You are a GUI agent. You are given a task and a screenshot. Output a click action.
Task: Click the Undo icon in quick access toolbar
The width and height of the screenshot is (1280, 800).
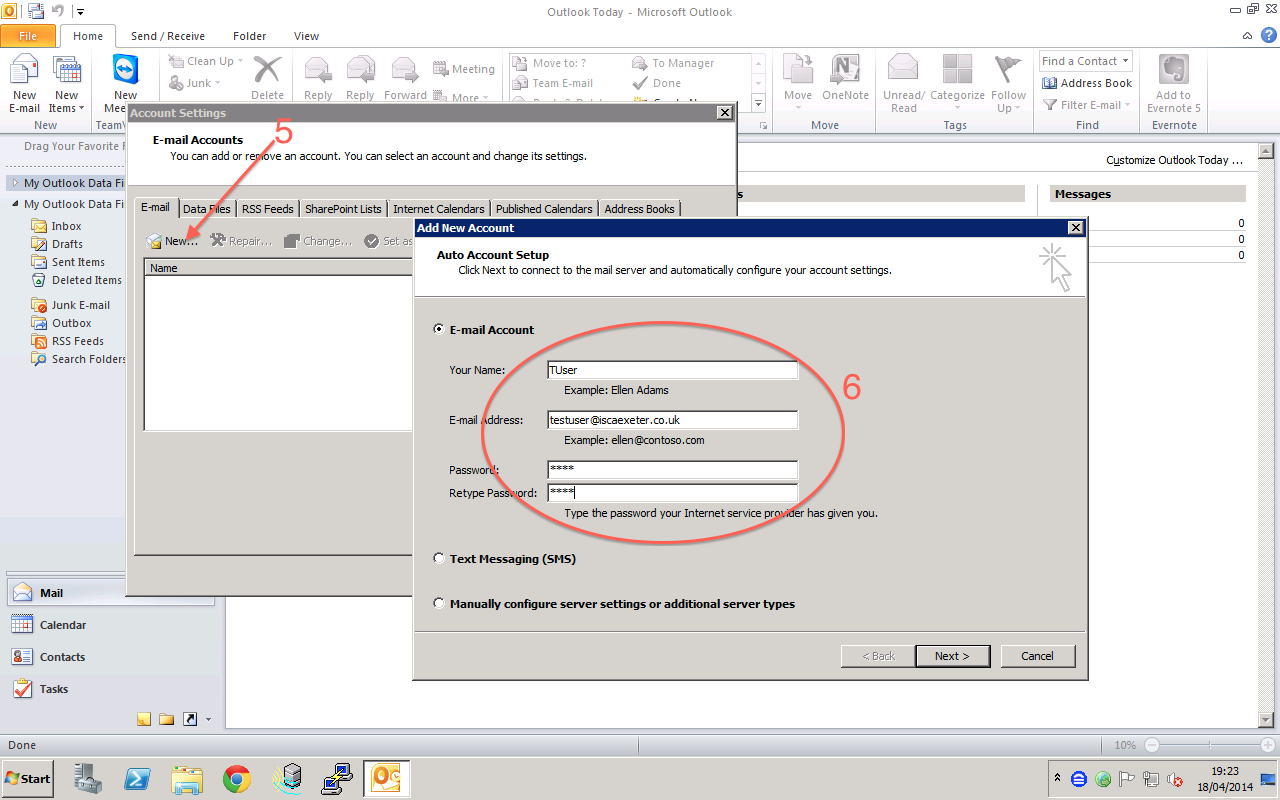point(57,12)
